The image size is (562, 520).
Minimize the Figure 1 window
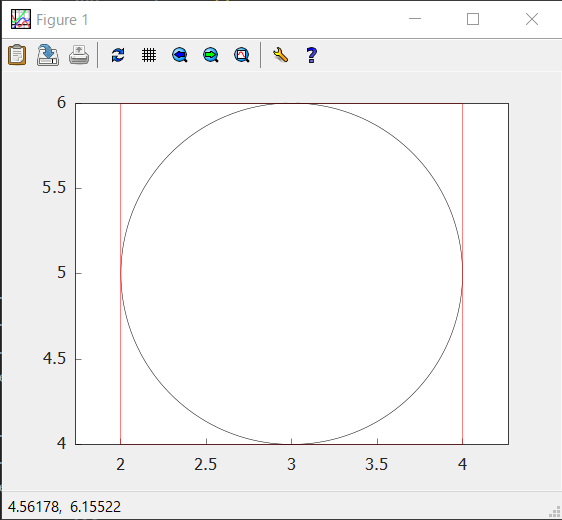tap(415, 19)
